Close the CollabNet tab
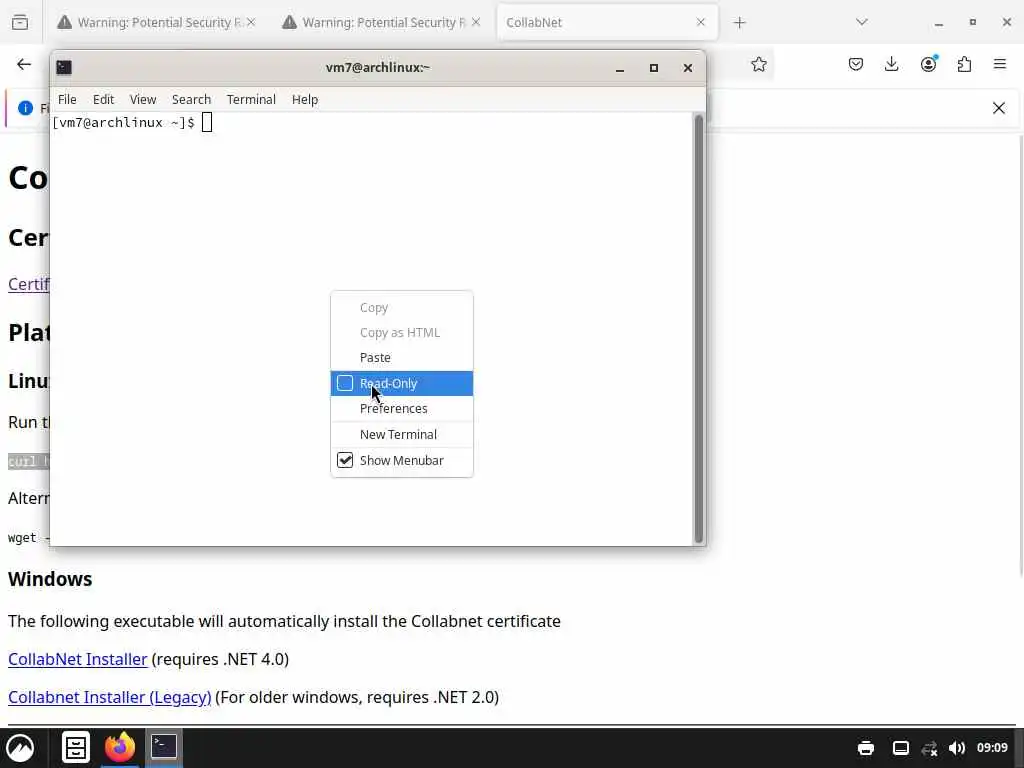Viewport: 1024px width, 768px height. pos(701,22)
